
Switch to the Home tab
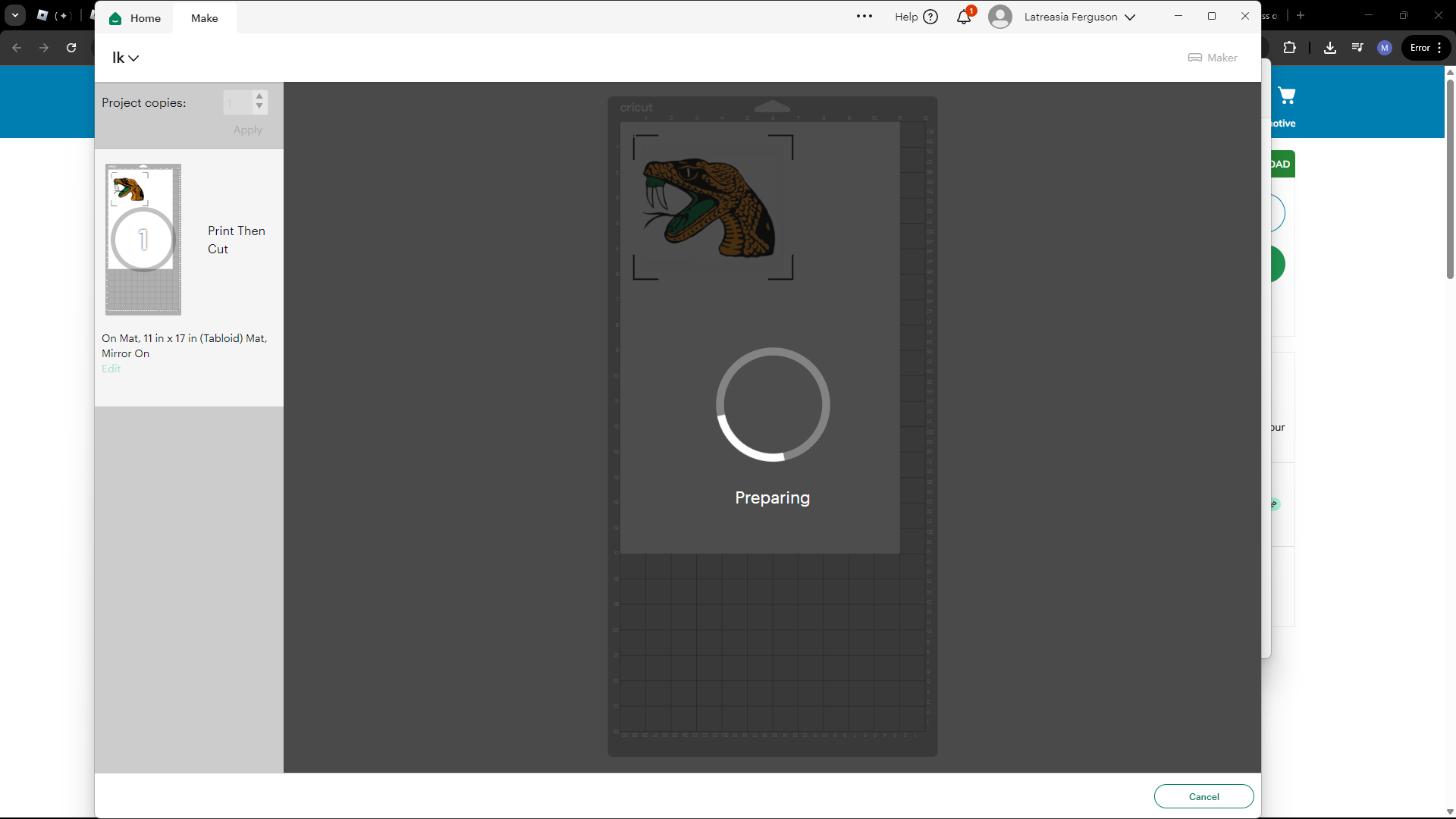click(x=145, y=18)
